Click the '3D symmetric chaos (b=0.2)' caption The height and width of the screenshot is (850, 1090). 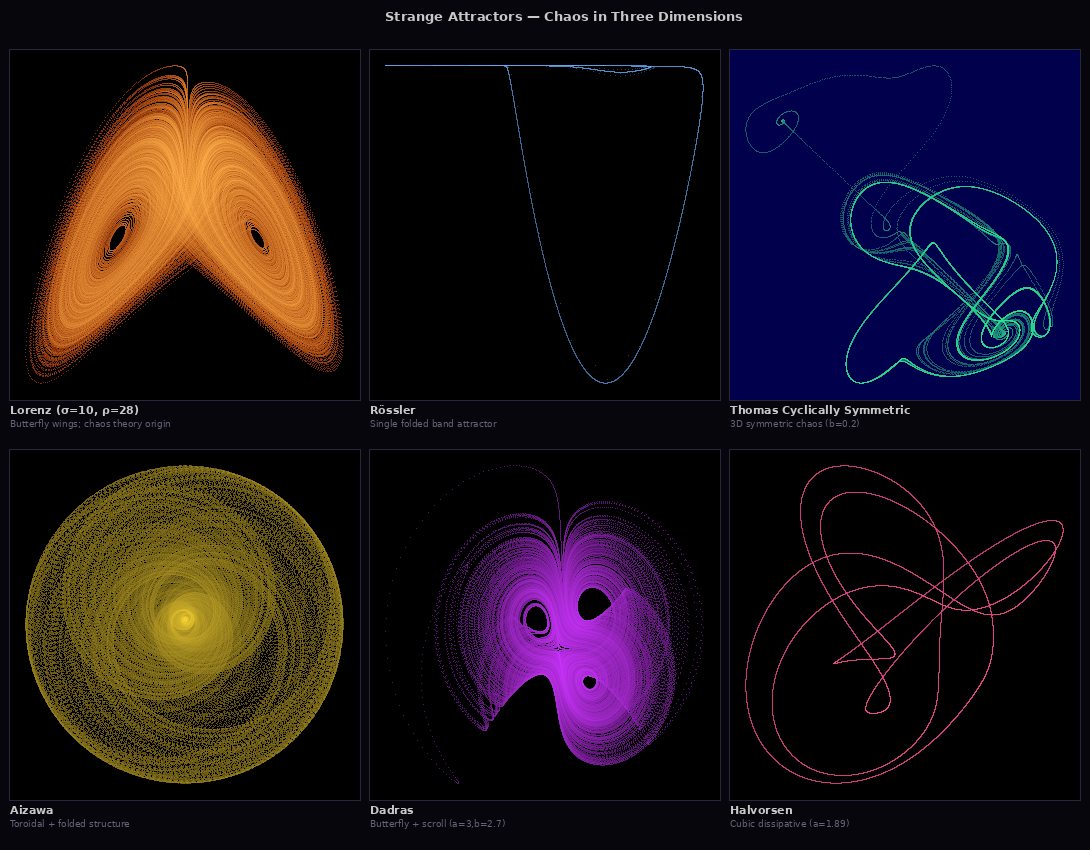tap(793, 423)
